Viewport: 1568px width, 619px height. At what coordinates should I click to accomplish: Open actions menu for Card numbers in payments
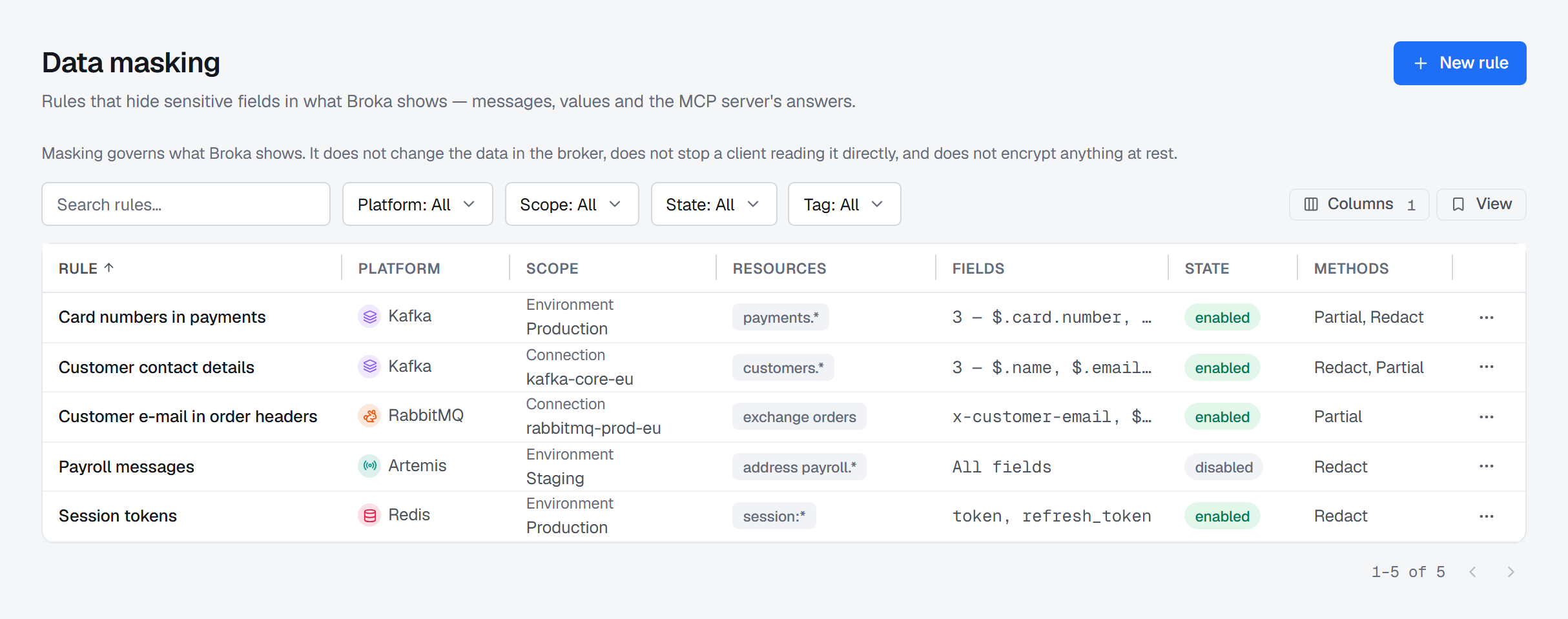point(1487,318)
